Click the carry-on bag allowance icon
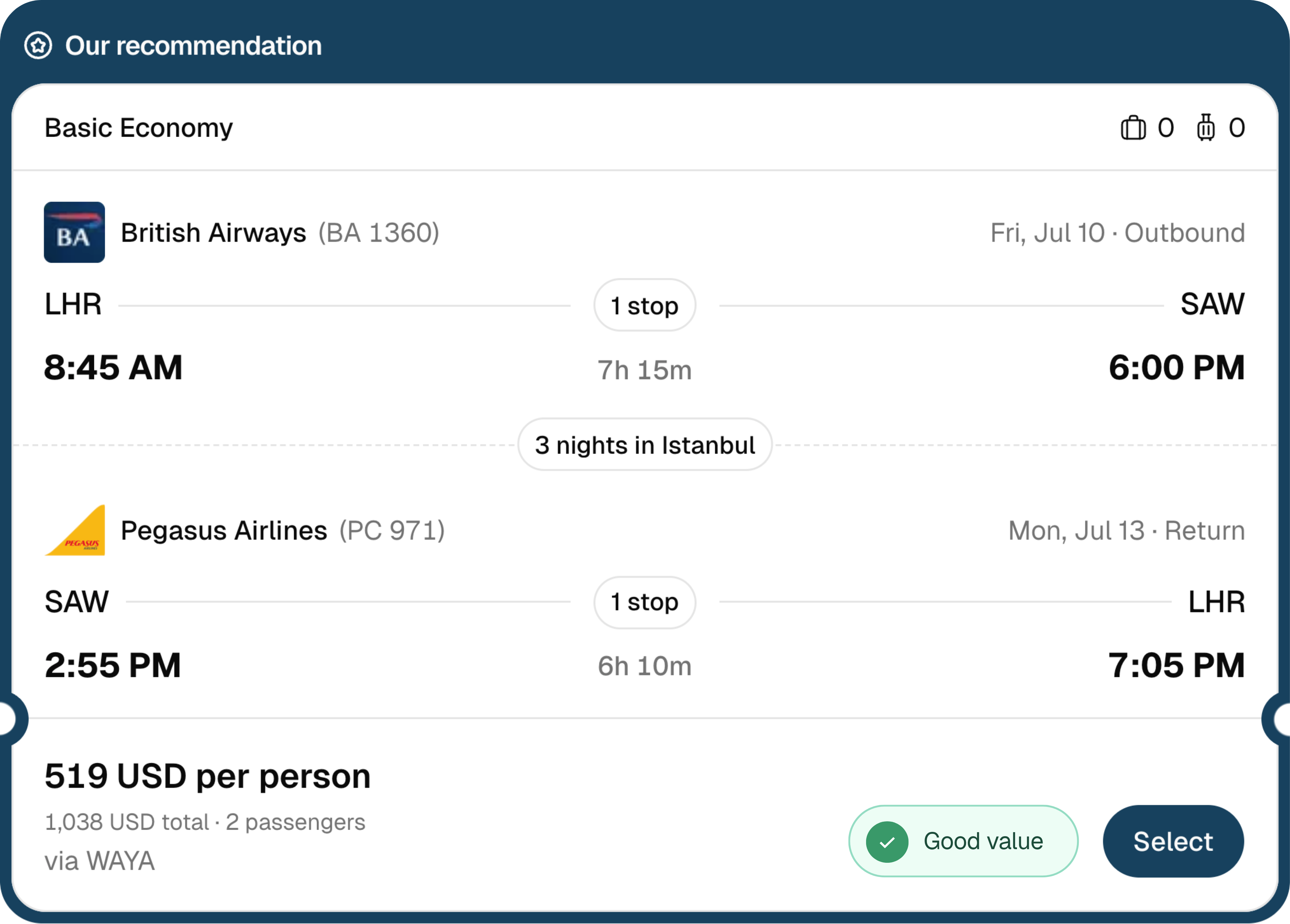The height and width of the screenshot is (924, 1290). pyautogui.click(x=1133, y=127)
